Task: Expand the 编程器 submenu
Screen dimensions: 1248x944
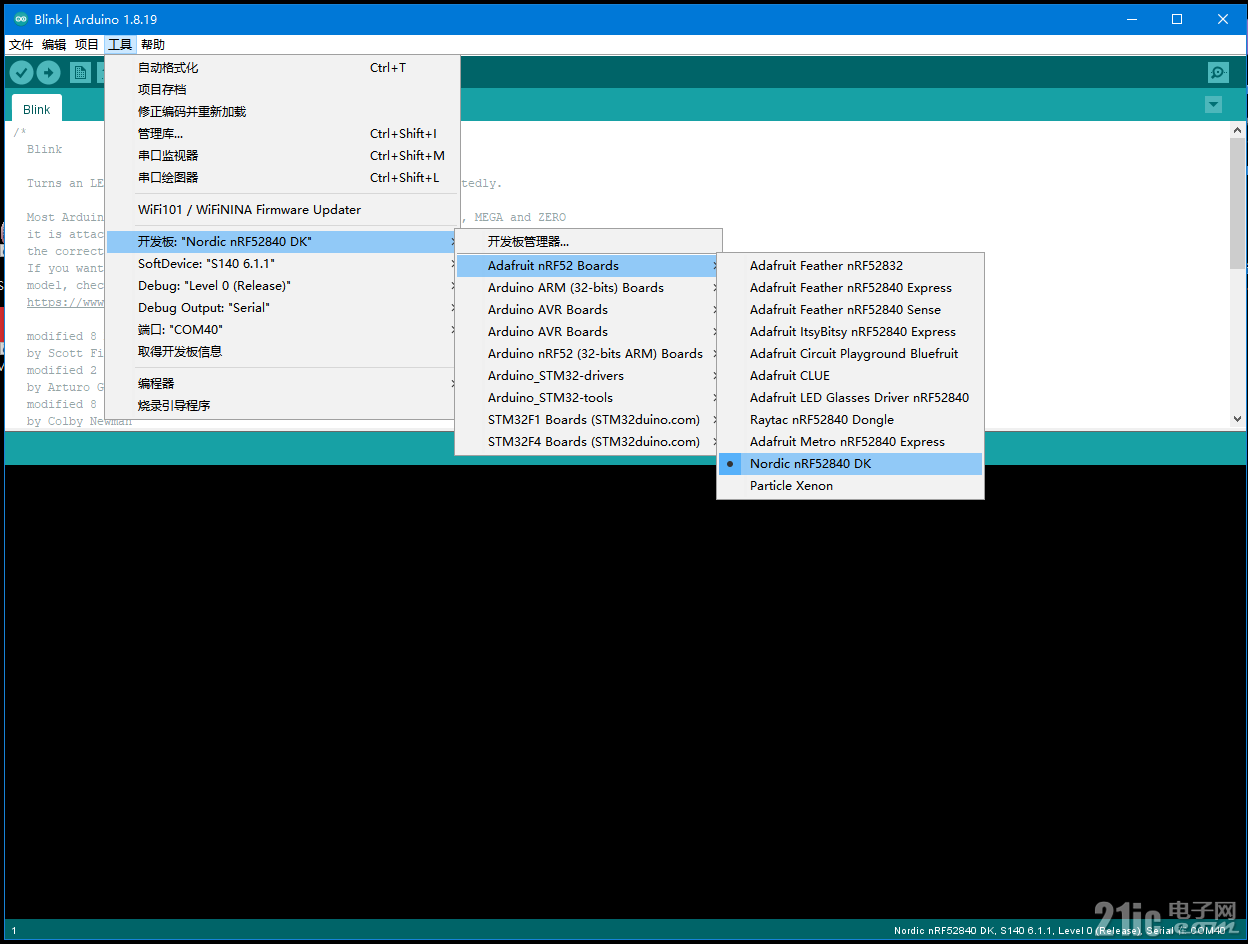Action: click(x=283, y=384)
